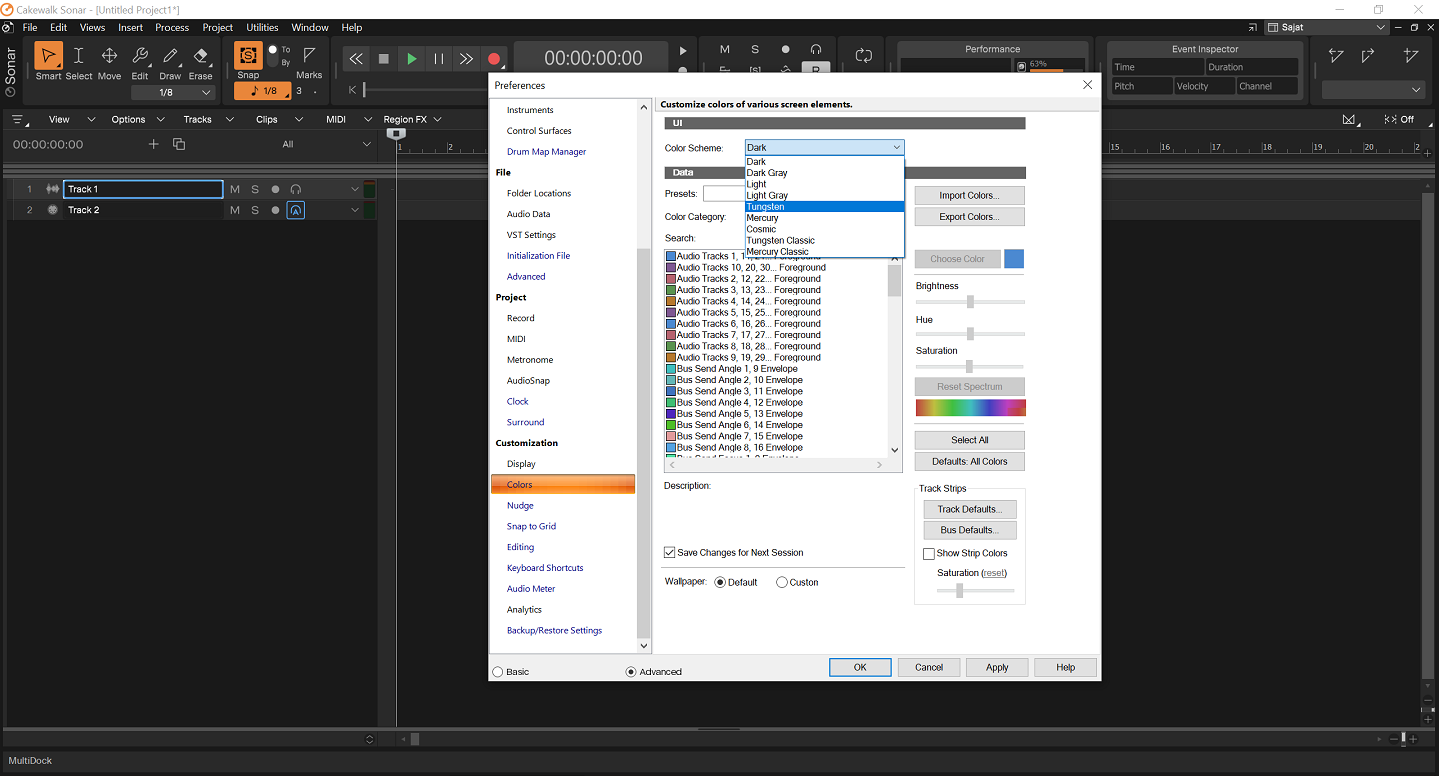Toggle the Snap to grid icon

[248, 56]
